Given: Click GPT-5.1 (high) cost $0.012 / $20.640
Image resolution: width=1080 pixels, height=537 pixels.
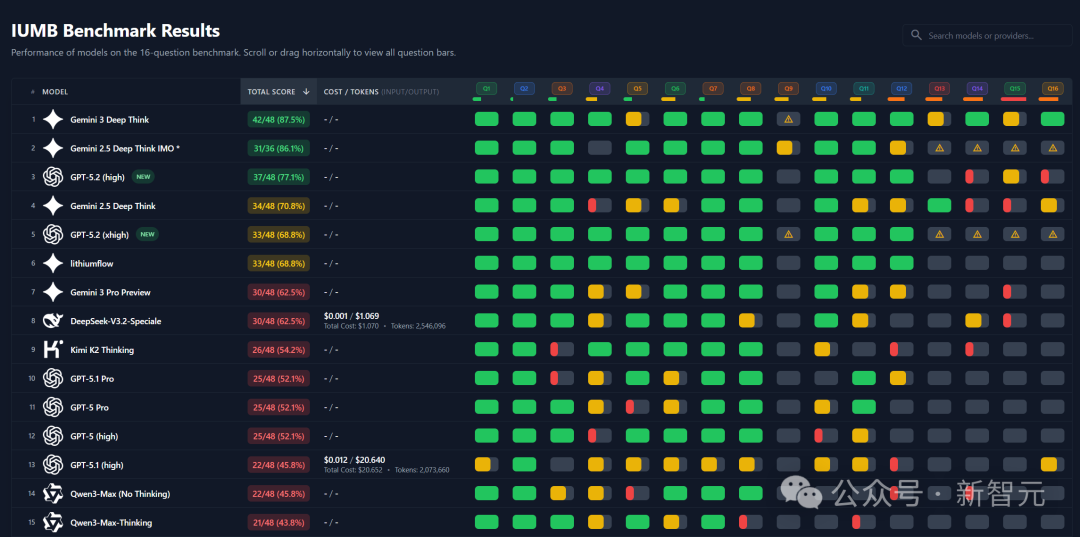Looking at the screenshot, I should 354,460.
